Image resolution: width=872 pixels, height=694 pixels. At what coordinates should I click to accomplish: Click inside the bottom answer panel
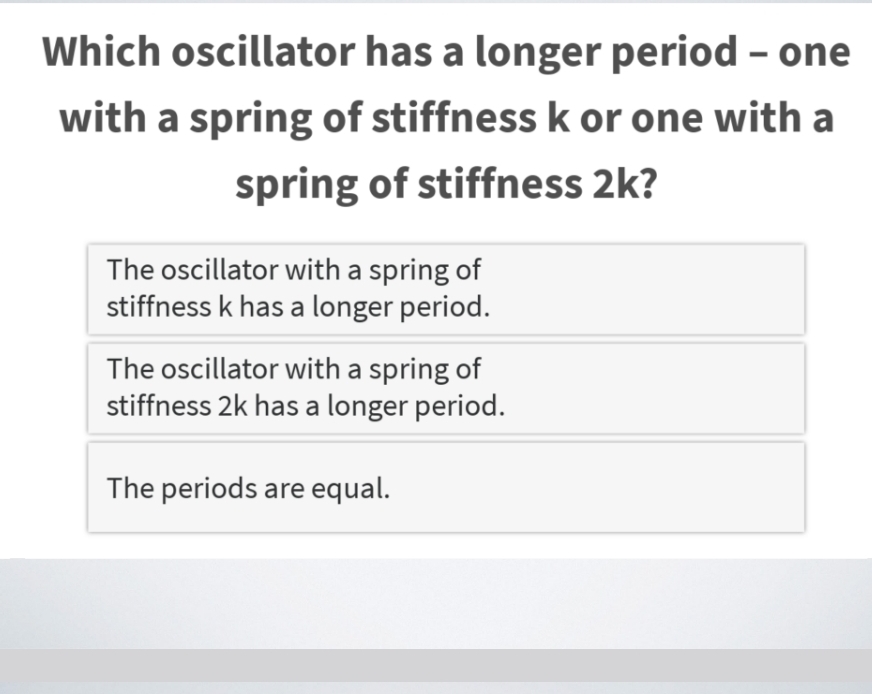[446, 489]
